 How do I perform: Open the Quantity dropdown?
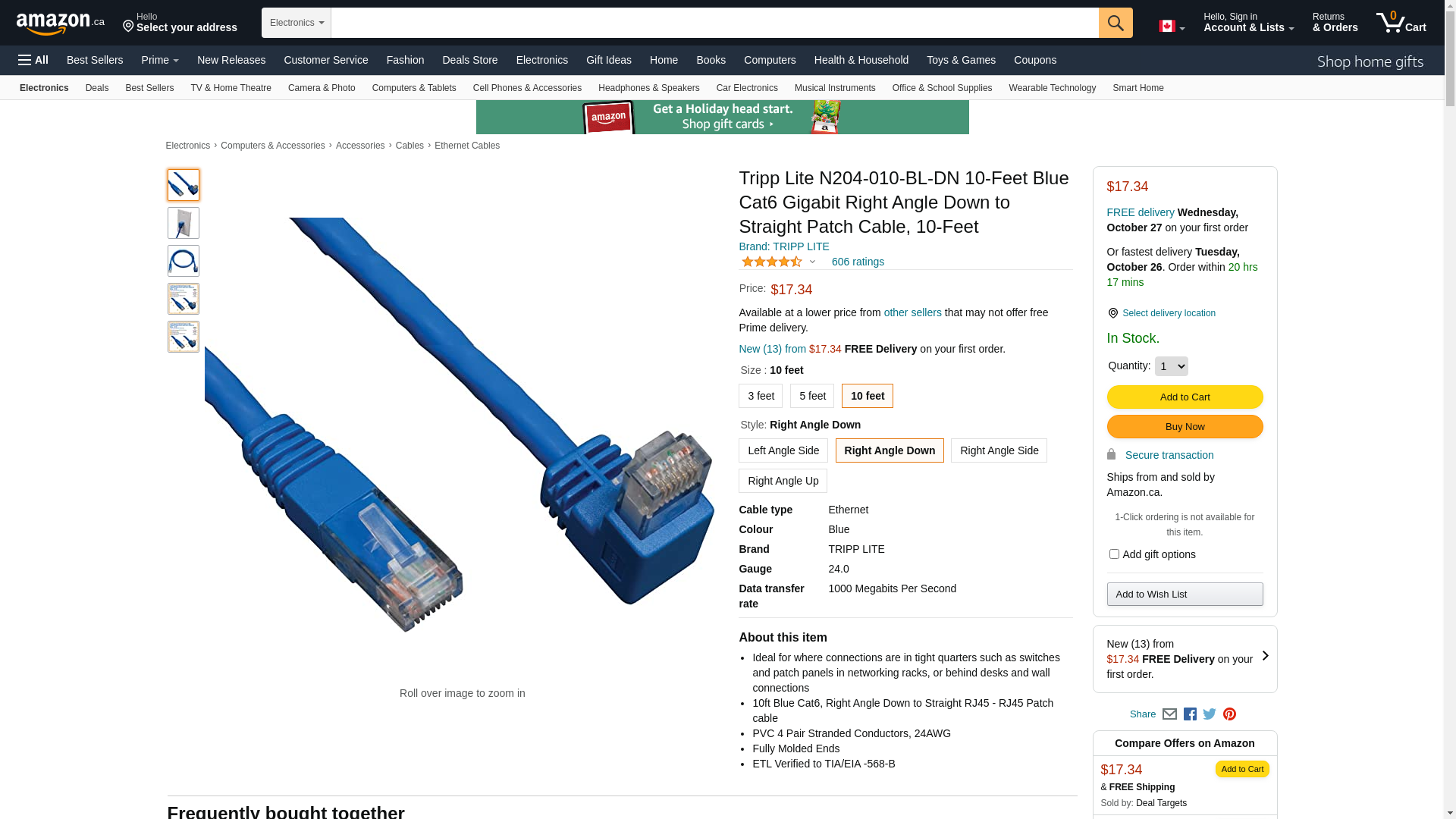[1171, 366]
